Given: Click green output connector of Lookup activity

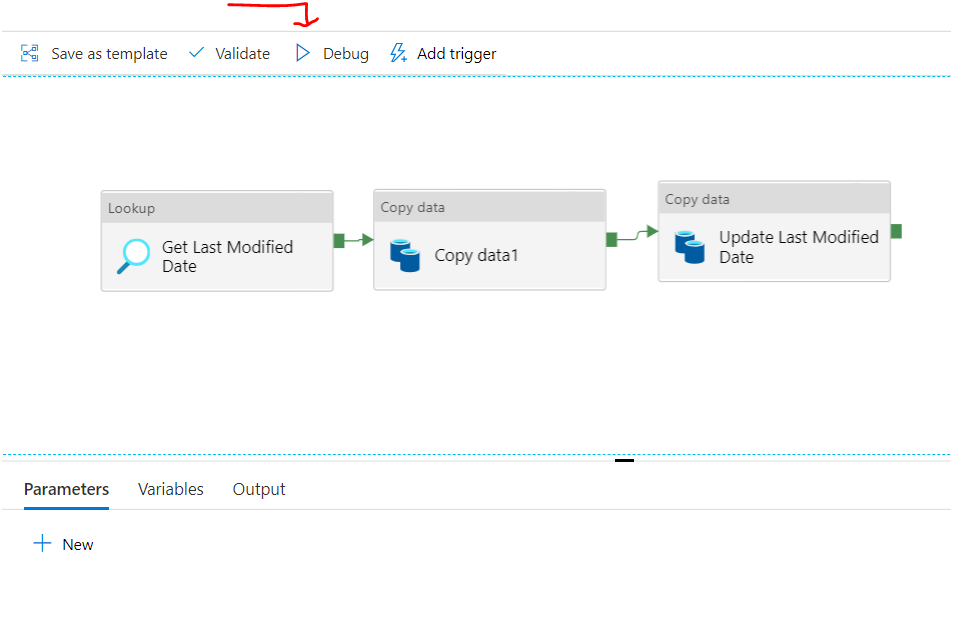Looking at the screenshot, I should 339,241.
